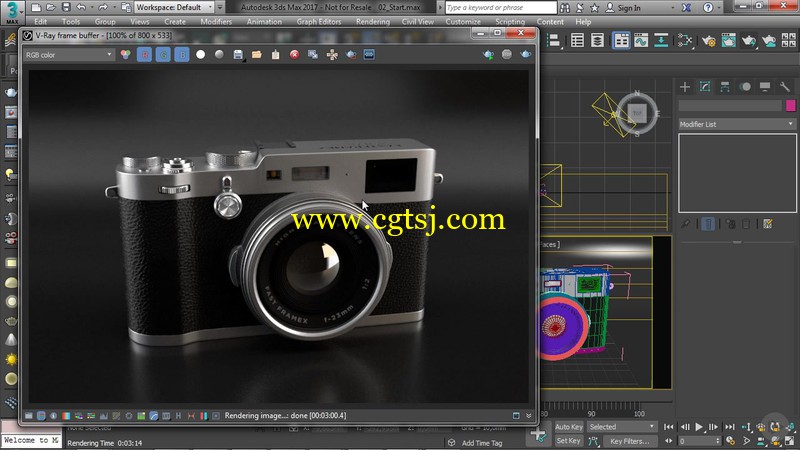
Task: Open the Modifiers menu
Action: pyautogui.click(x=216, y=21)
